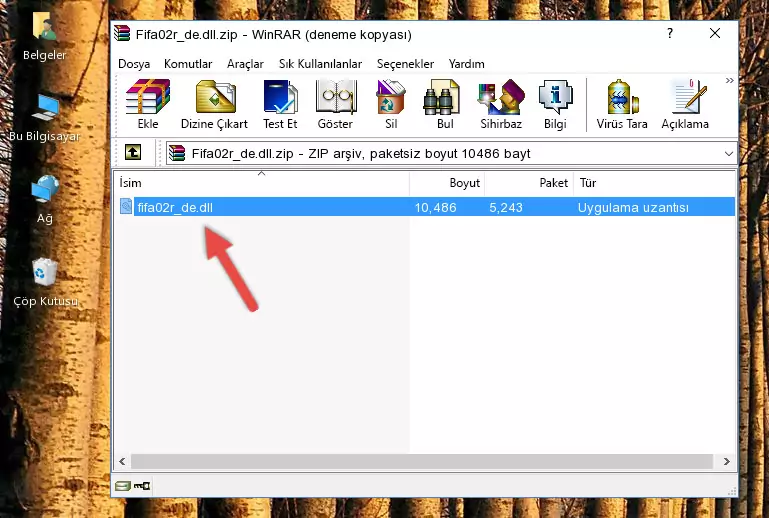Click the help question mark button
This screenshot has height=518, width=769.
669,33
